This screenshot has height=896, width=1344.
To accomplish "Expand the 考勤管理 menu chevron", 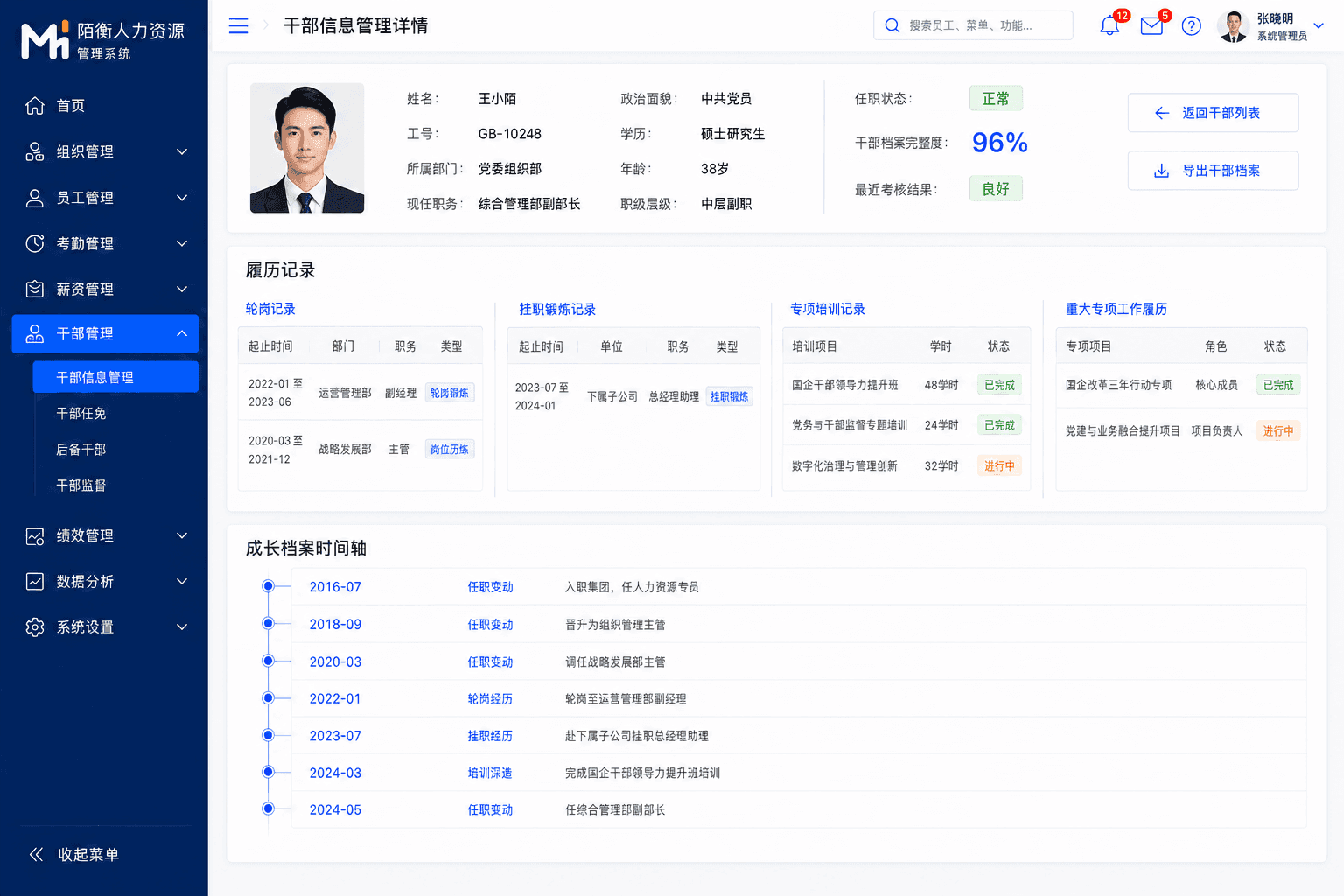I will (x=182, y=243).
